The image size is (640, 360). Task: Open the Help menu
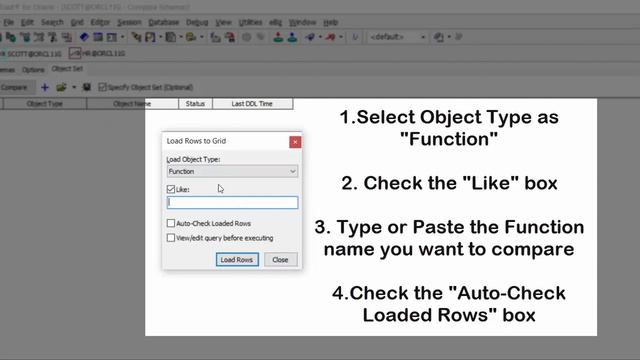click(331, 22)
